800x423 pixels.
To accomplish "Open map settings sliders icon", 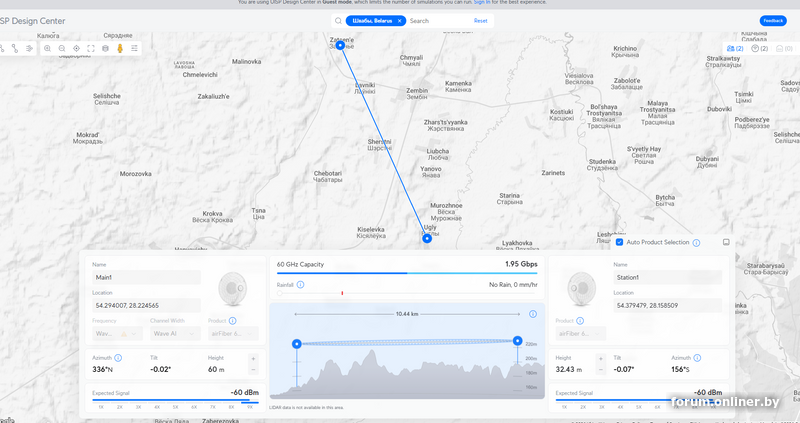I will 135,48.
